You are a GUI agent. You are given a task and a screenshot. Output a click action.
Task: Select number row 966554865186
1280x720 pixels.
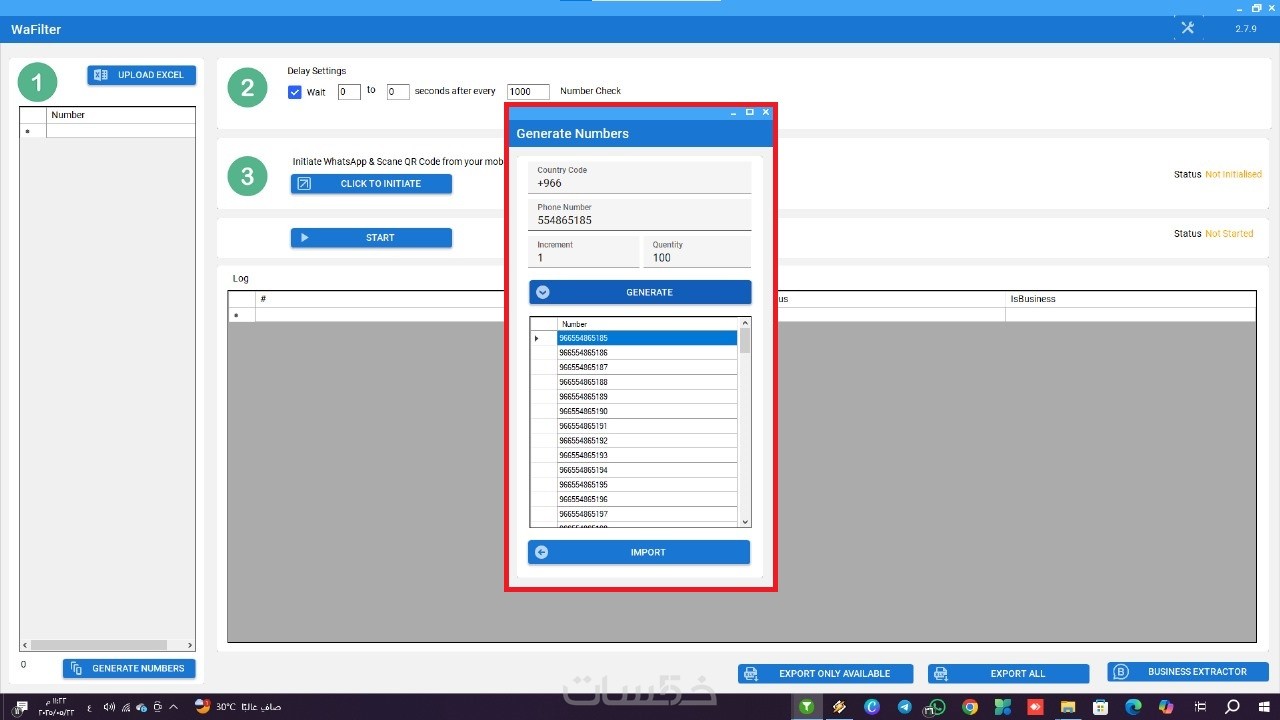647,353
